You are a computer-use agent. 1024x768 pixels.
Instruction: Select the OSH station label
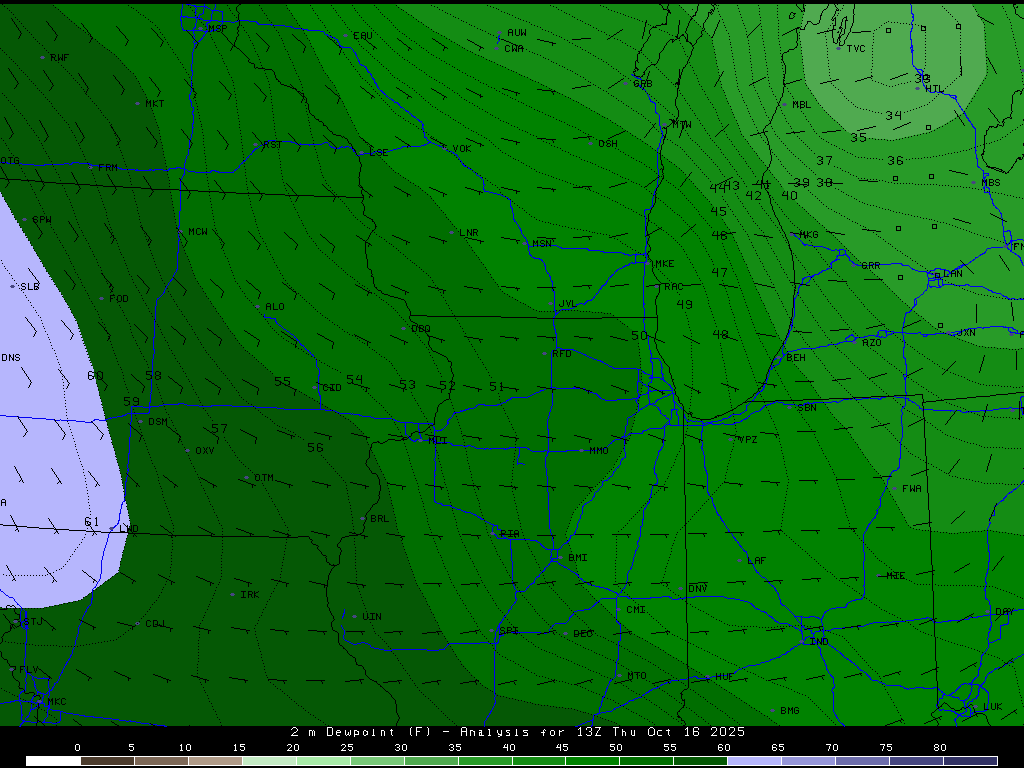coord(607,144)
